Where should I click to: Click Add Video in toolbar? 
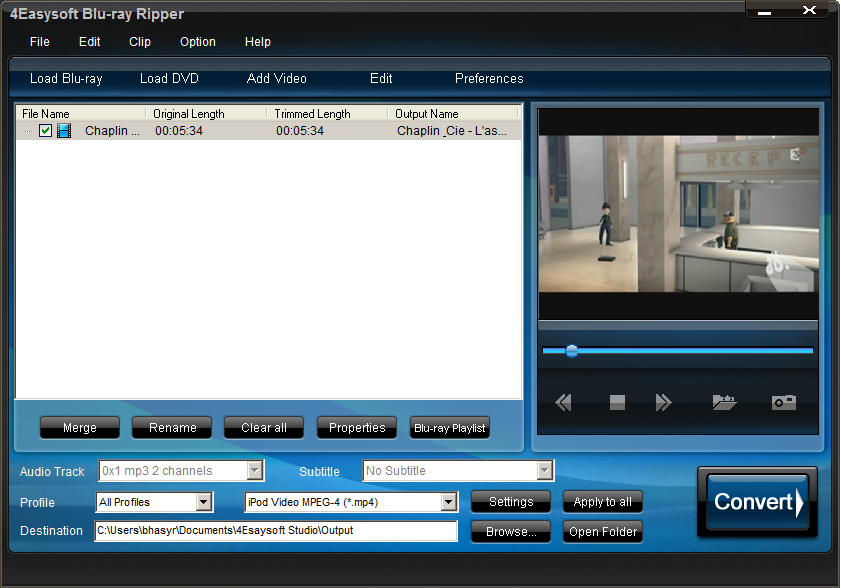[277, 78]
